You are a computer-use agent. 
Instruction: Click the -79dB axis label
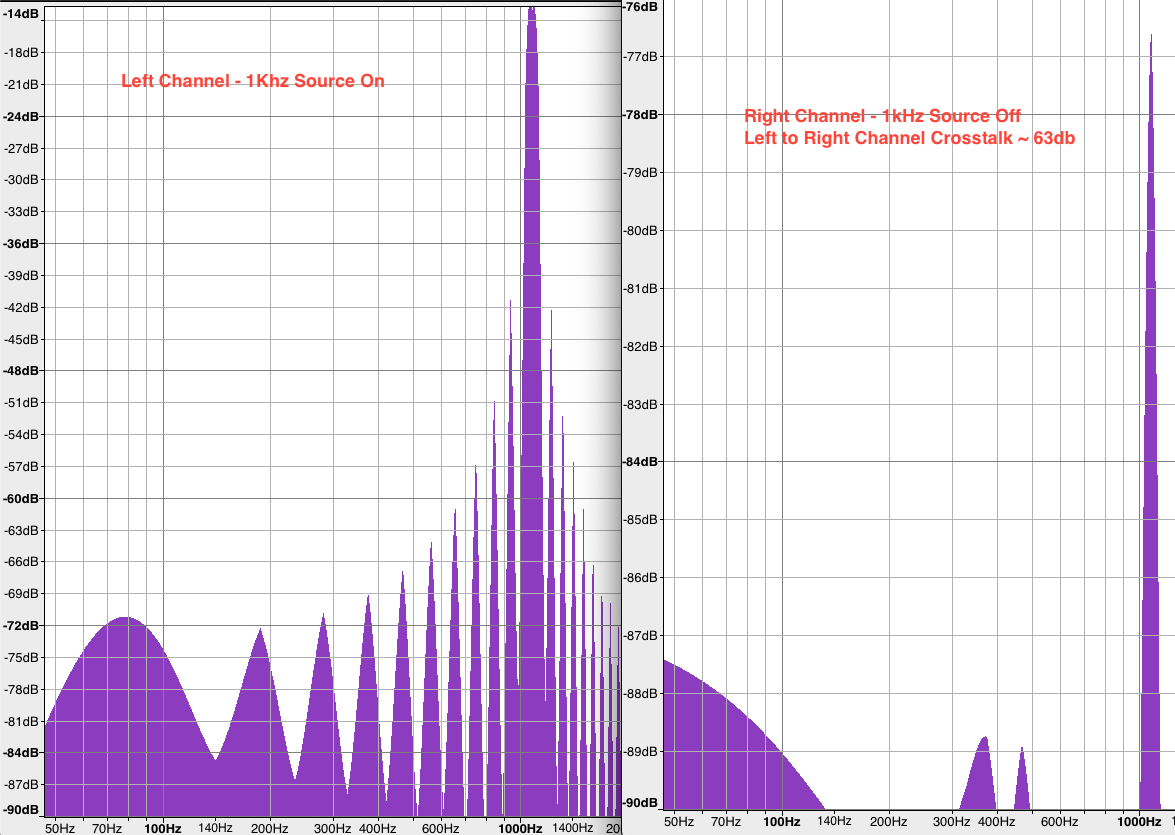(641, 172)
